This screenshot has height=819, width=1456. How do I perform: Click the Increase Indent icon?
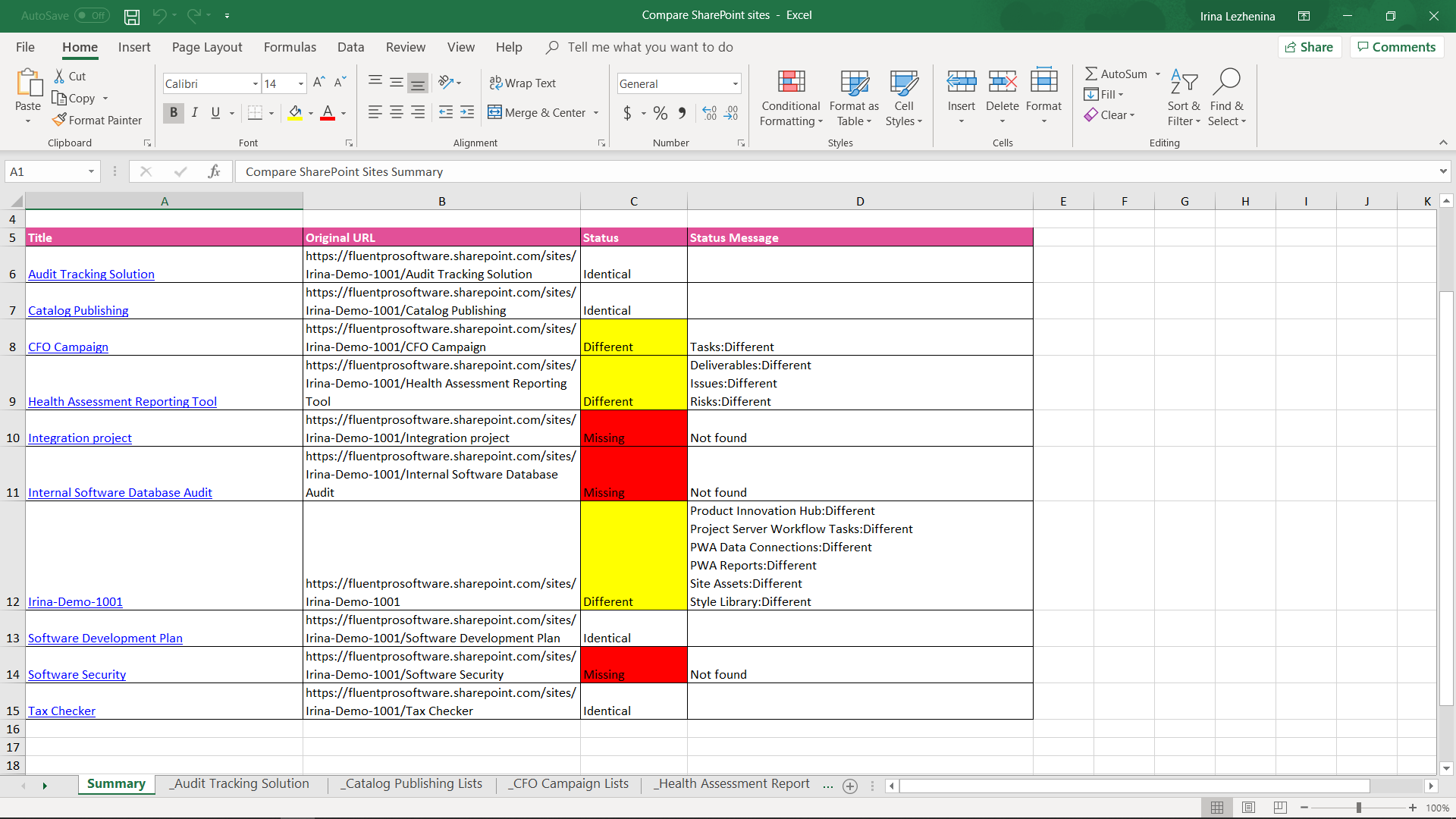(467, 112)
